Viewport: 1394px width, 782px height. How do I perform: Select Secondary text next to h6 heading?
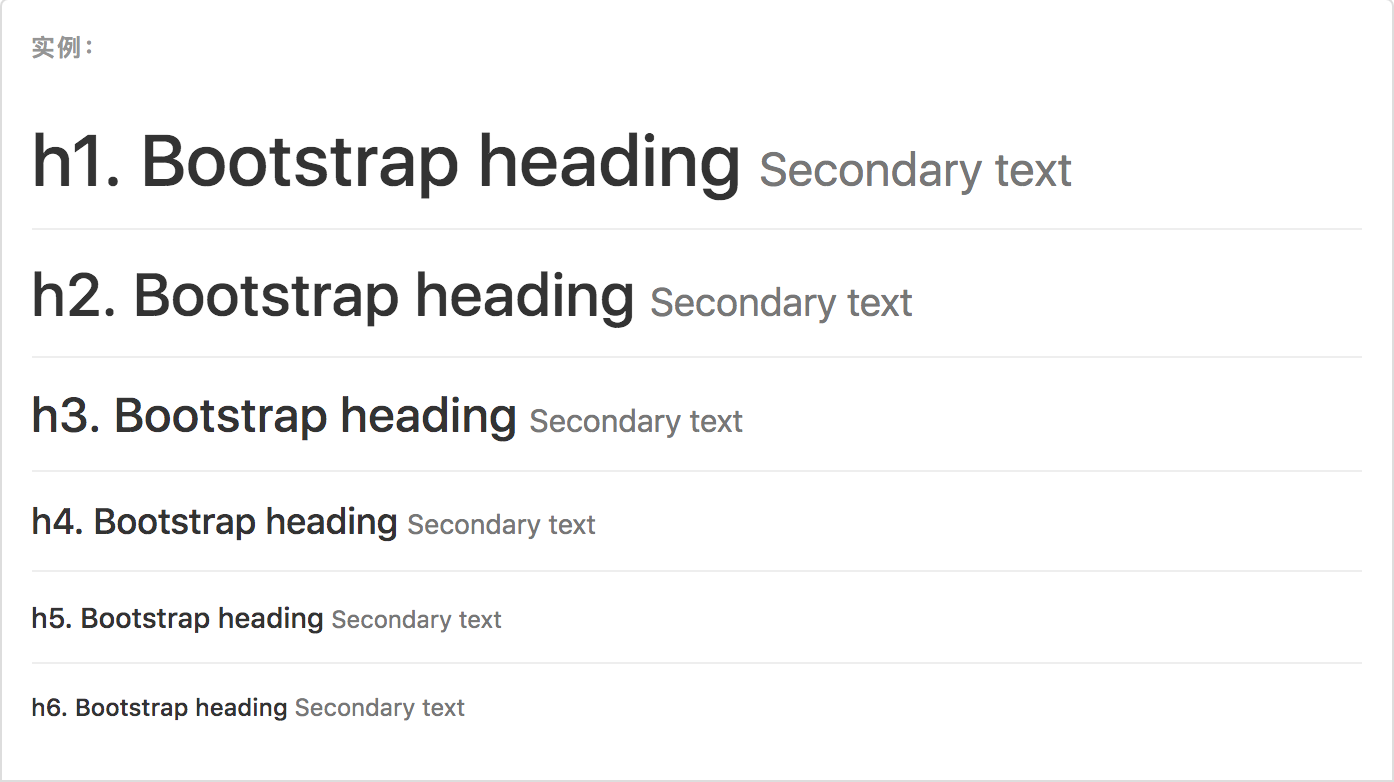click(x=379, y=709)
